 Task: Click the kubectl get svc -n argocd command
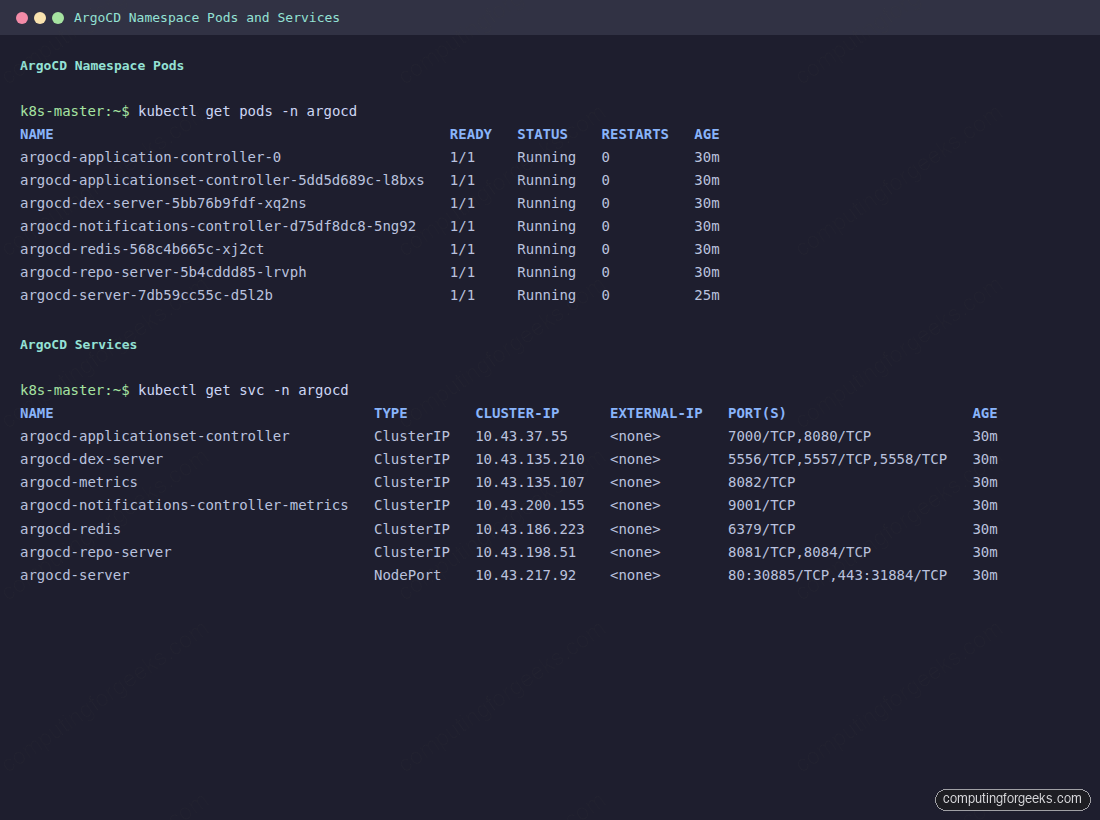244,390
